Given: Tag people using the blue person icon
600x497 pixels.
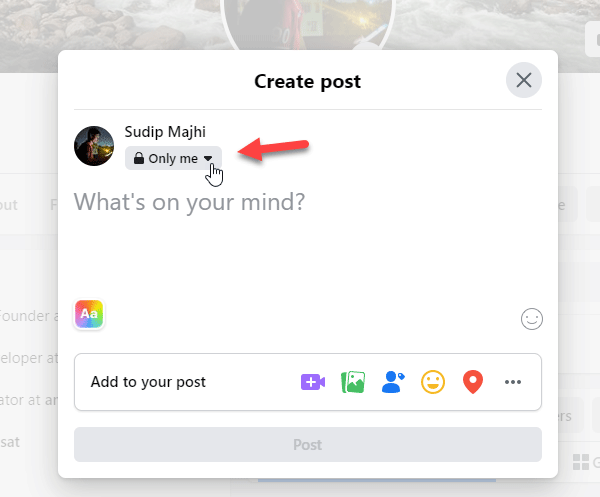Looking at the screenshot, I should [393, 382].
